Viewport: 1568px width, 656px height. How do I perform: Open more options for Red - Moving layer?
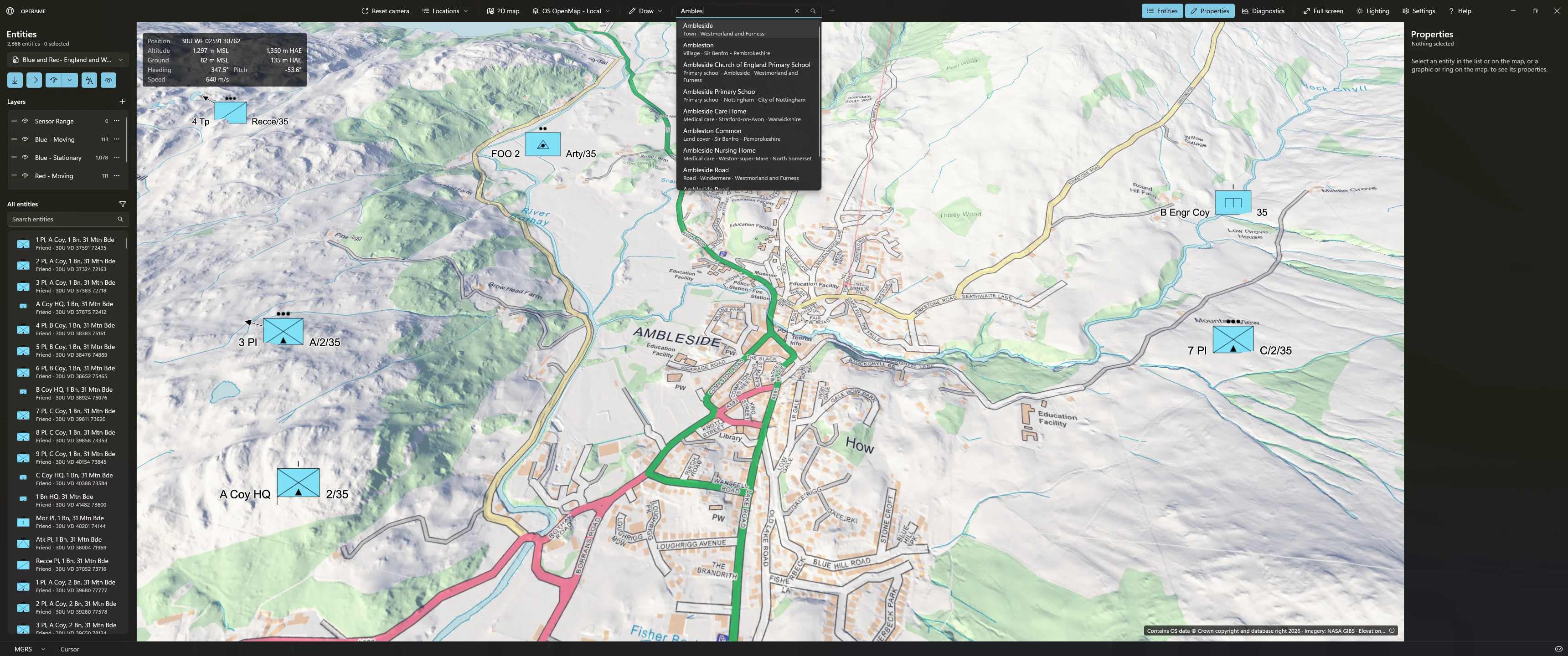[117, 176]
